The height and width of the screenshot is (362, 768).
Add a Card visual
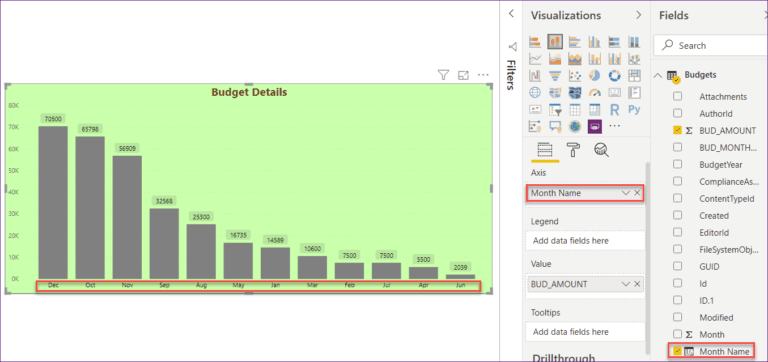click(614, 93)
